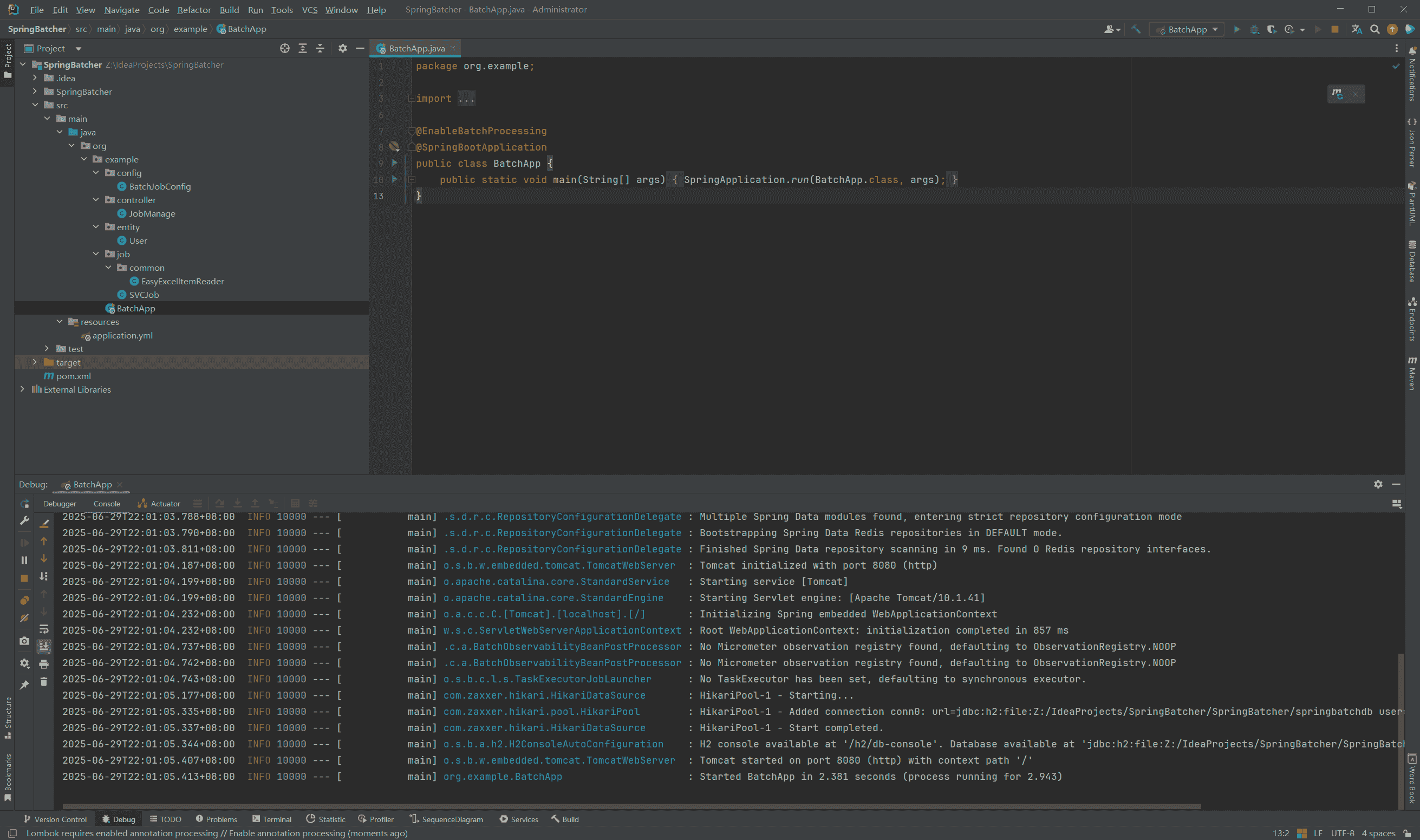Stop the app via top toolbar square
1420x840 pixels.
(x=1334, y=29)
